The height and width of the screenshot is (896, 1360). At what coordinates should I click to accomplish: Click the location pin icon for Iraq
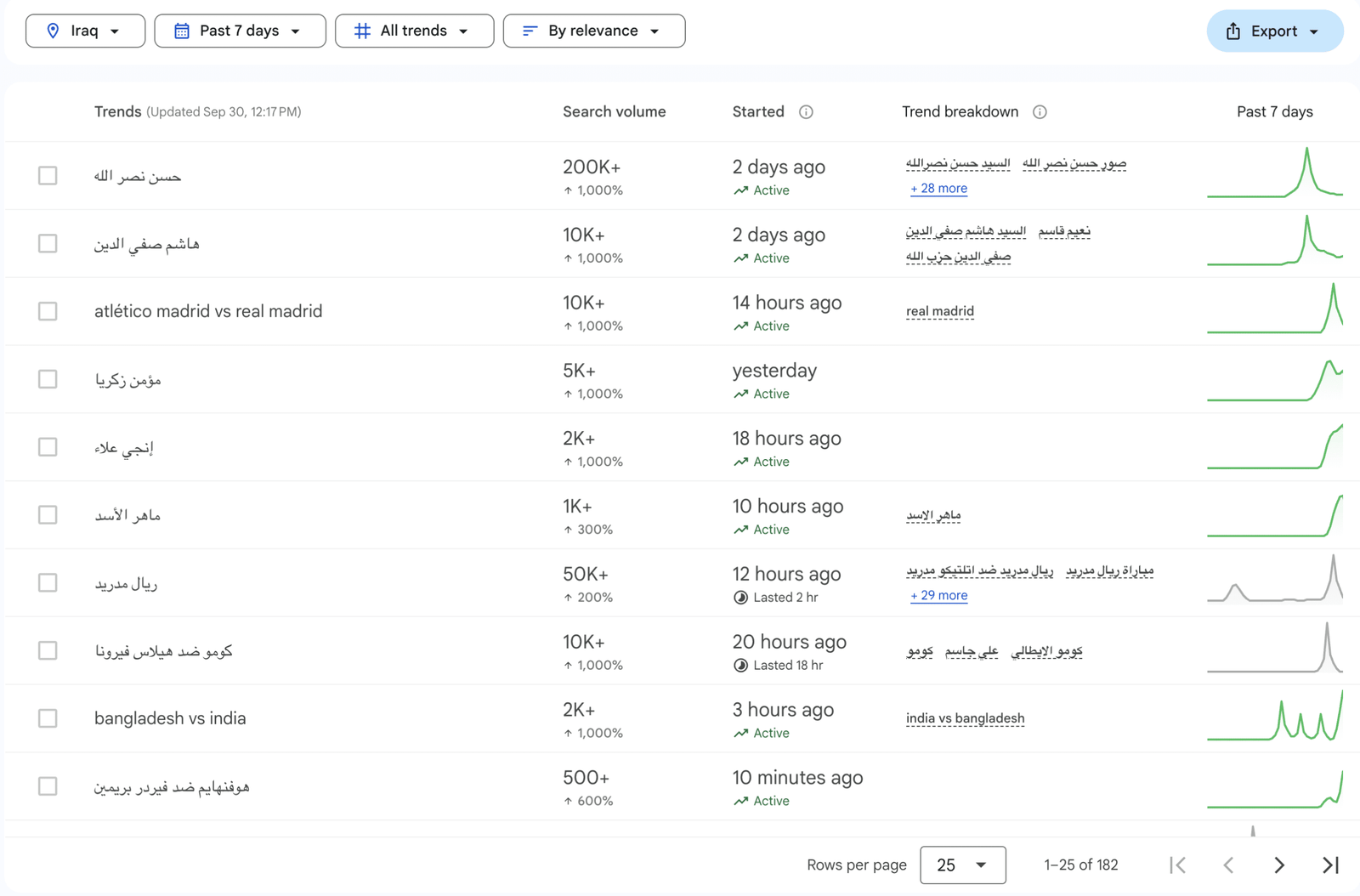[53, 31]
